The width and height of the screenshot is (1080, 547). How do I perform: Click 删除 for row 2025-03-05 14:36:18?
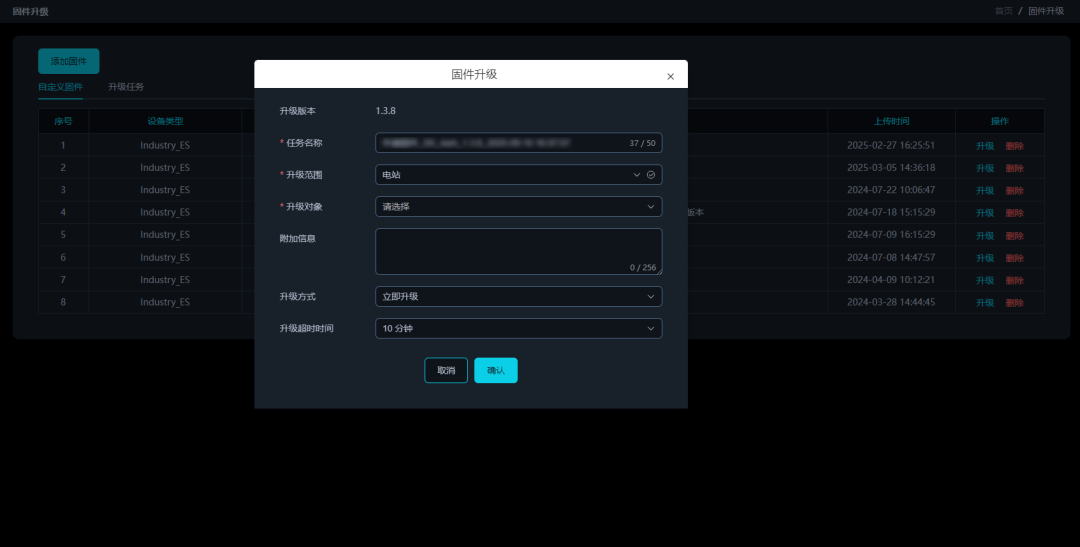(1015, 168)
